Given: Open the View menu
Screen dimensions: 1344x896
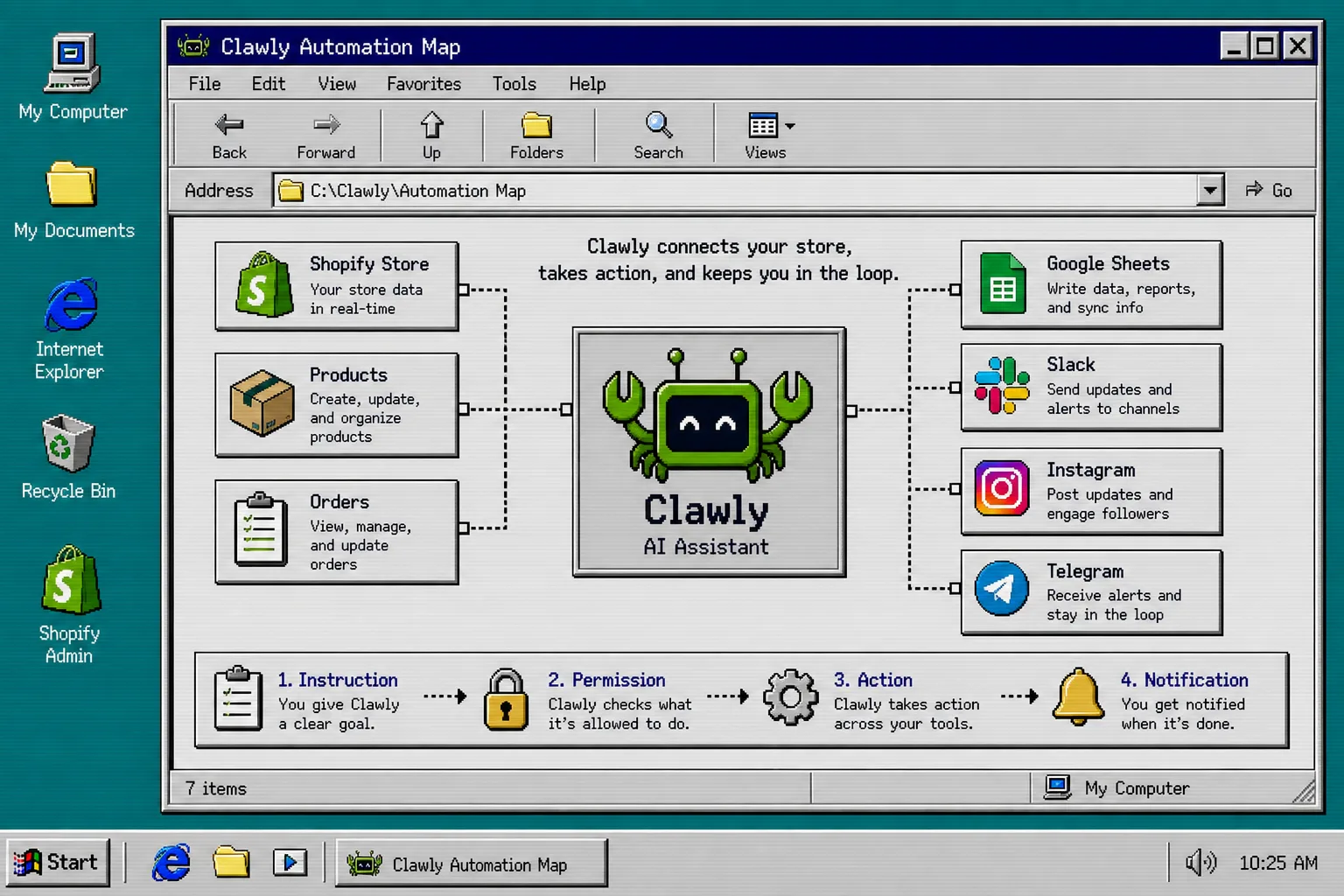Looking at the screenshot, I should tap(337, 84).
